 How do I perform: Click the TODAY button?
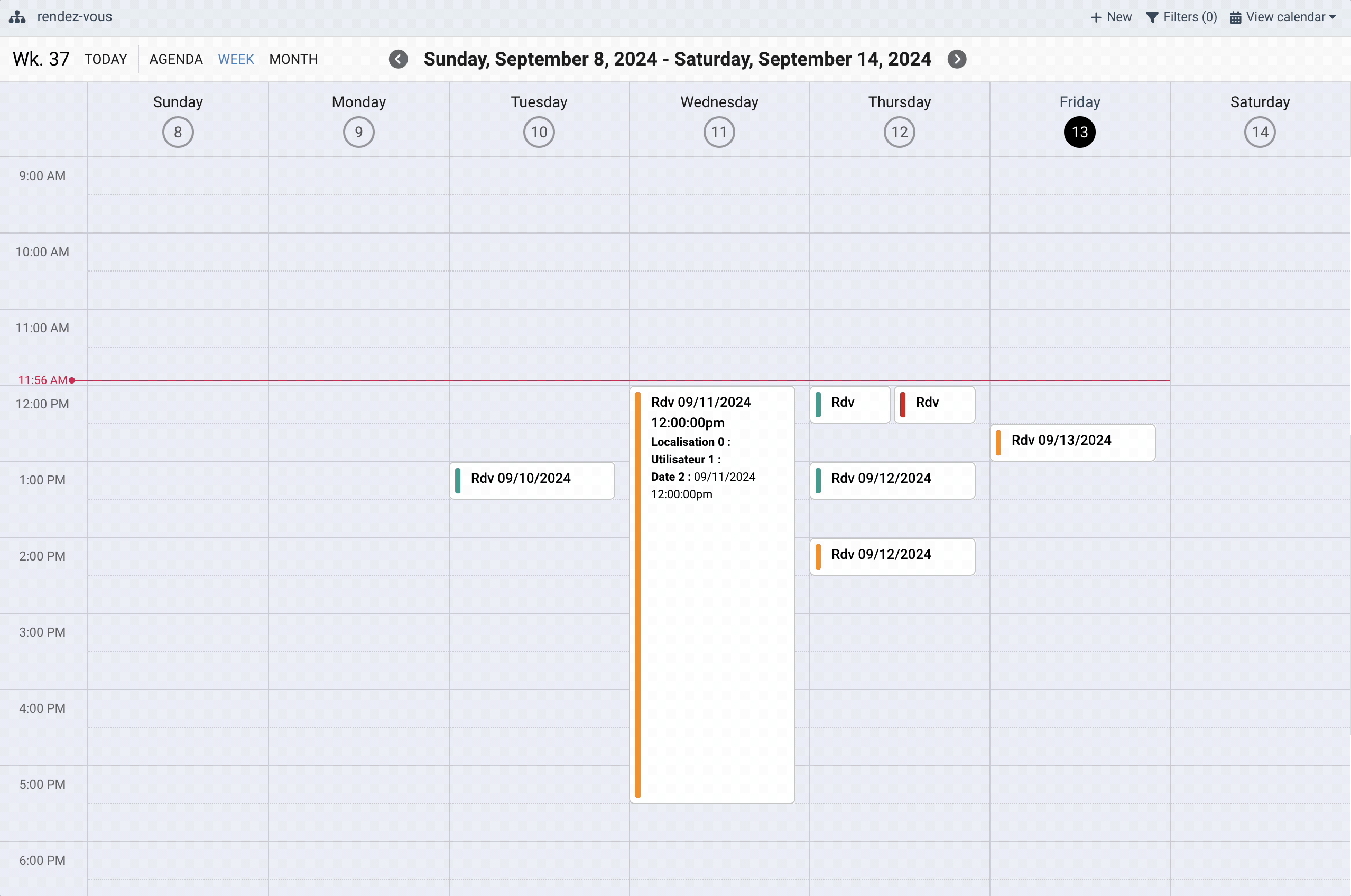(106, 59)
